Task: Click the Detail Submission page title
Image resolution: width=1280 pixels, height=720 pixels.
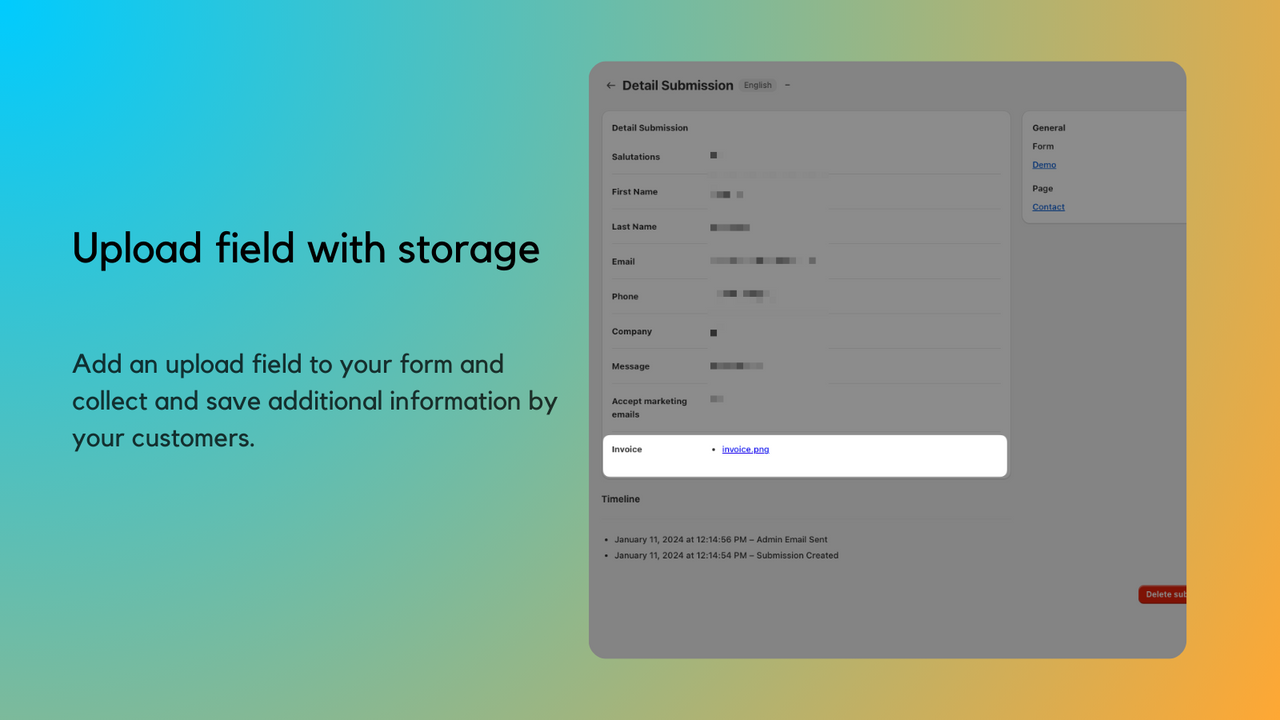Action: click(x=678, y=86)
